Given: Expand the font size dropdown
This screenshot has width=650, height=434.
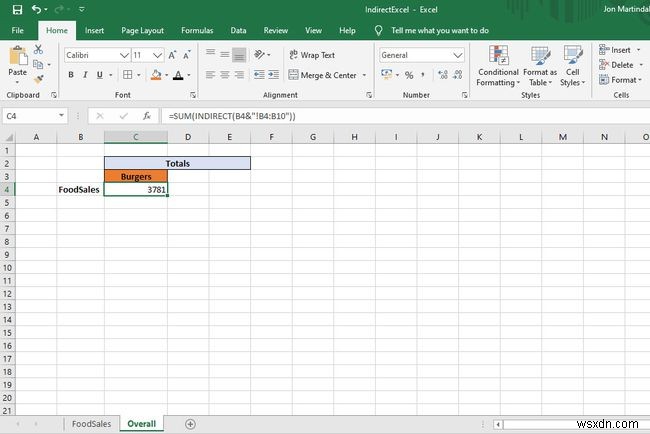Looking at the screenshot, I should tap(157, 55).
